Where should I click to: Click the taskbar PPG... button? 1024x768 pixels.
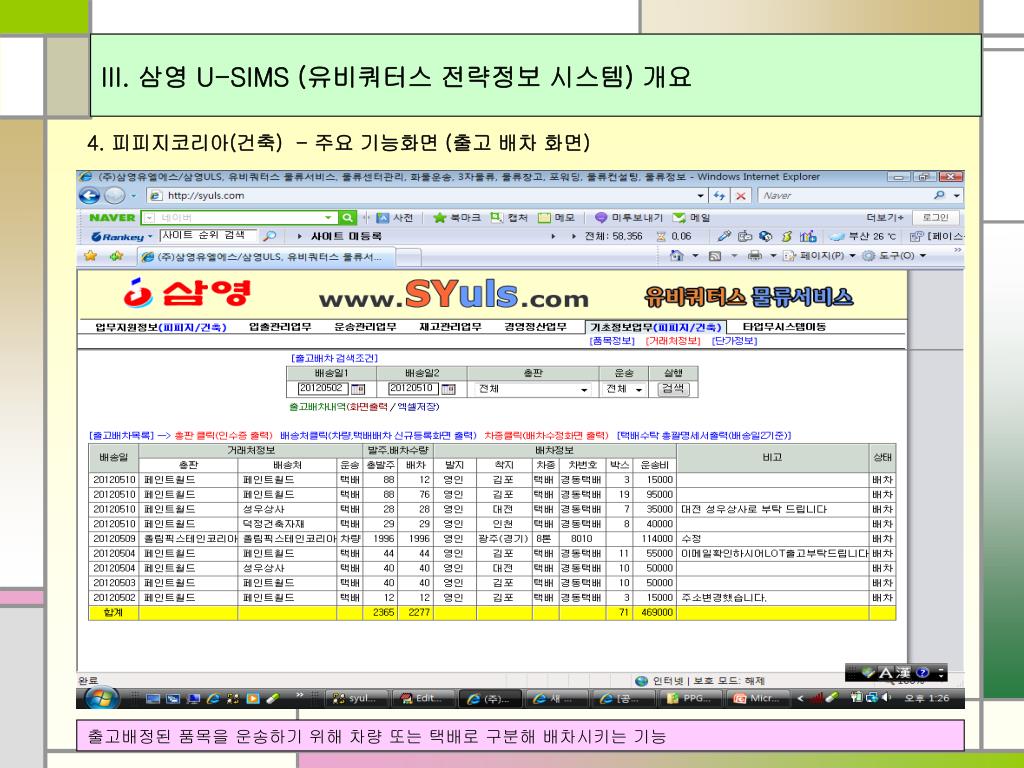691,698
